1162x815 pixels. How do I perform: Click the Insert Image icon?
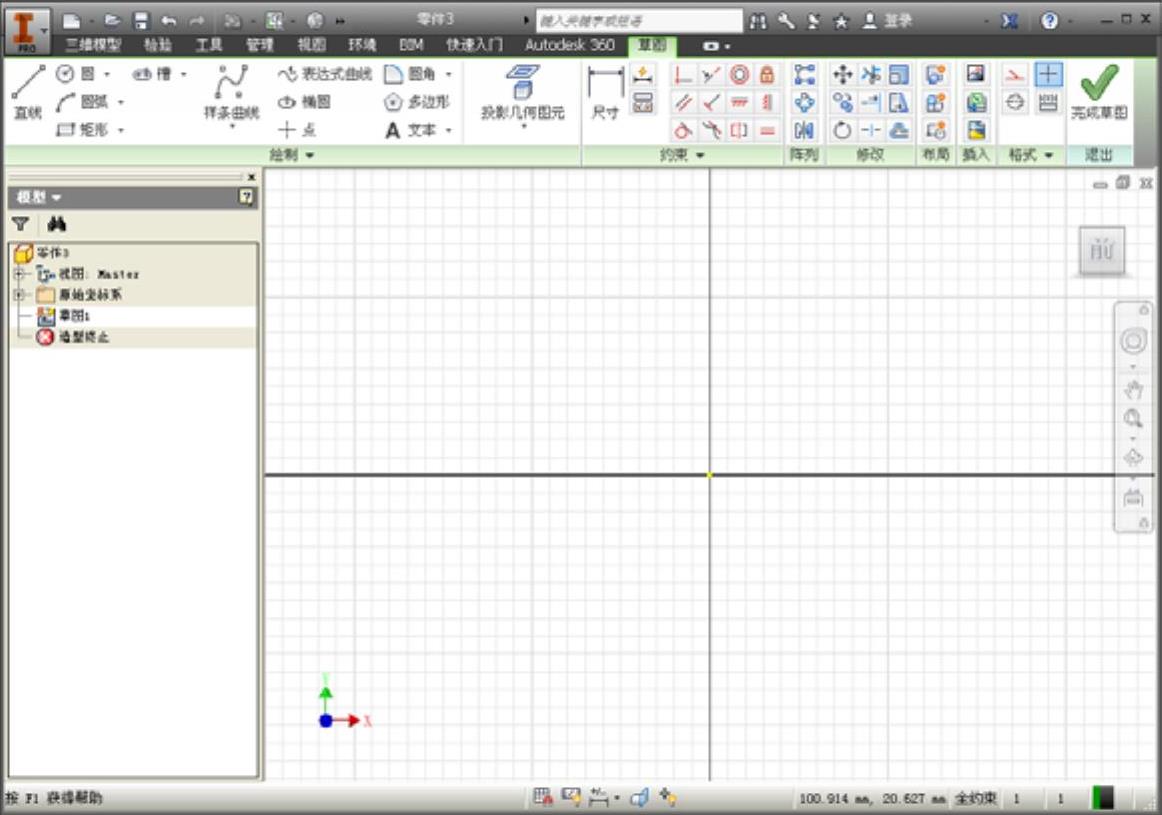[x=975, y=74]
